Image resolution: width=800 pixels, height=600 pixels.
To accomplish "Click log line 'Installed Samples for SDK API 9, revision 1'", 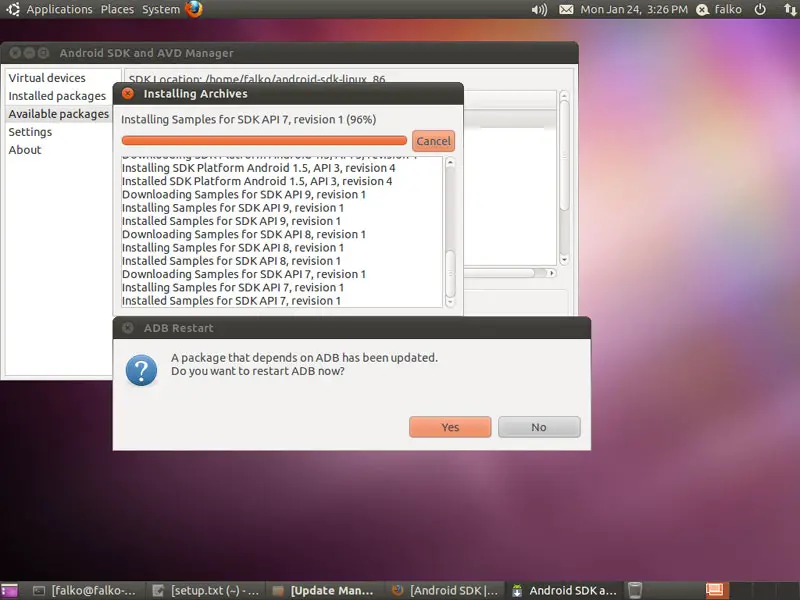I will pos(231,221).
